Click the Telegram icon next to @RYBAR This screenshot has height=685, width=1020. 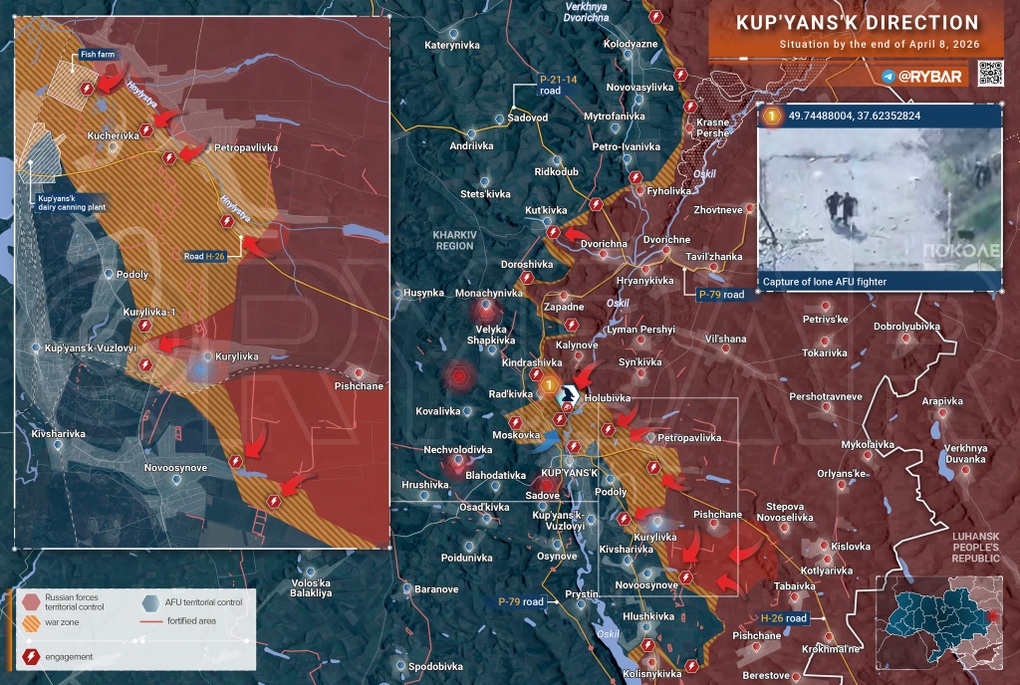(x=888, y=76)
